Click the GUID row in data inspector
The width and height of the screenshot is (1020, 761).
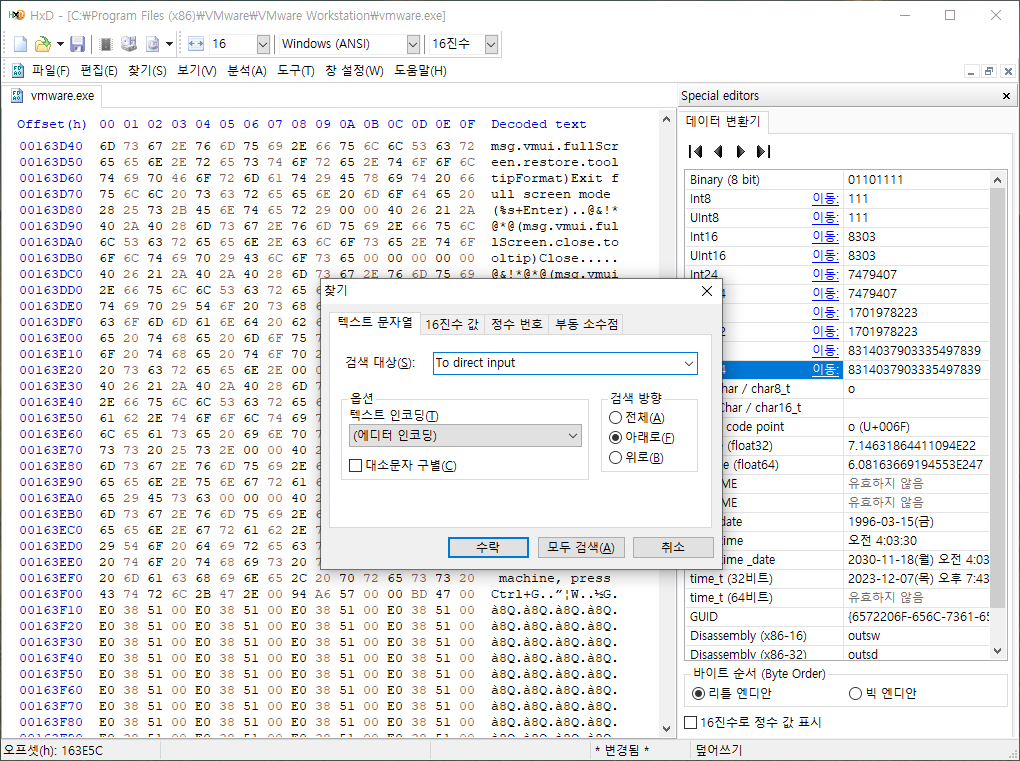[x=838, y=617]
